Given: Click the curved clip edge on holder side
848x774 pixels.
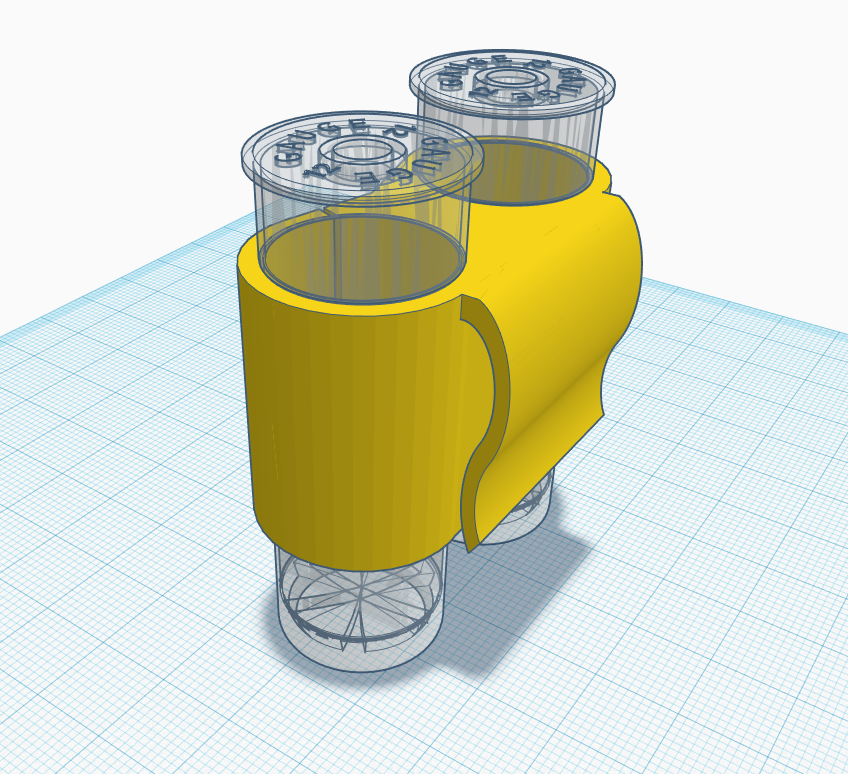Looking at the screenshot, I should pos(486,422).
